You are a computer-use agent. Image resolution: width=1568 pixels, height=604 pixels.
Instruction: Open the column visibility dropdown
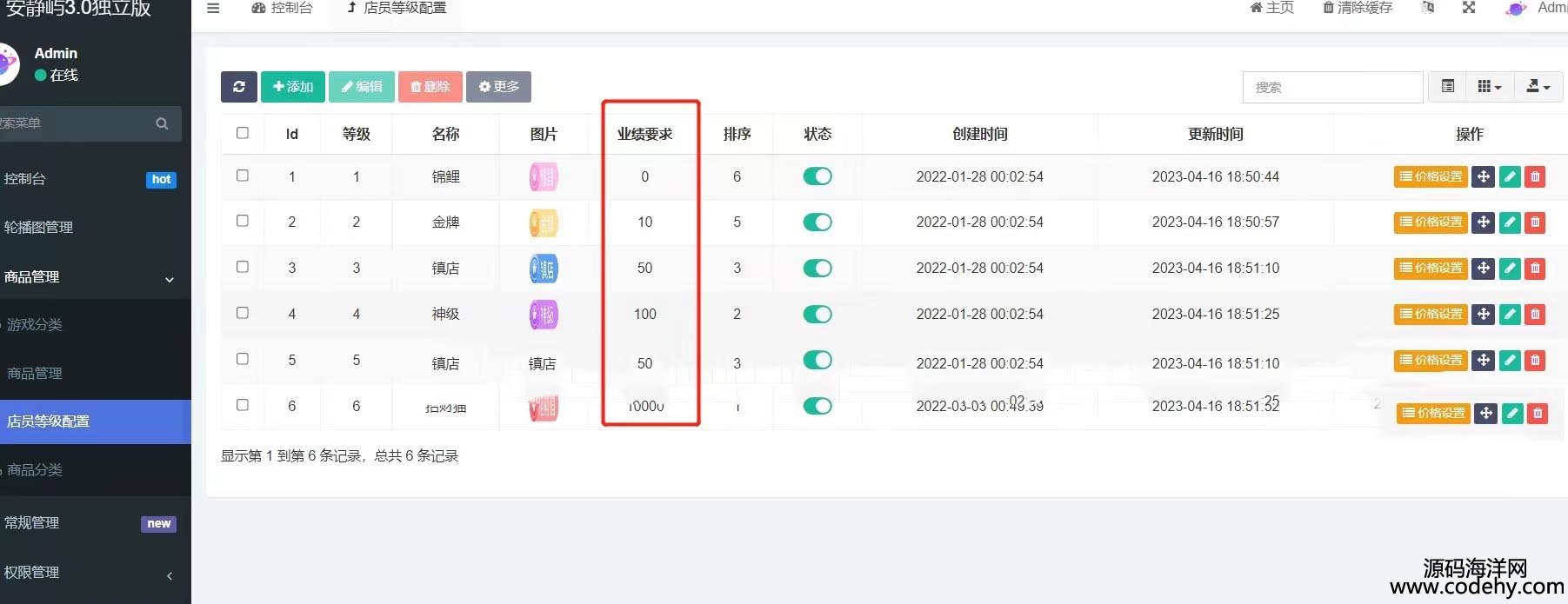click(1490, 87)
